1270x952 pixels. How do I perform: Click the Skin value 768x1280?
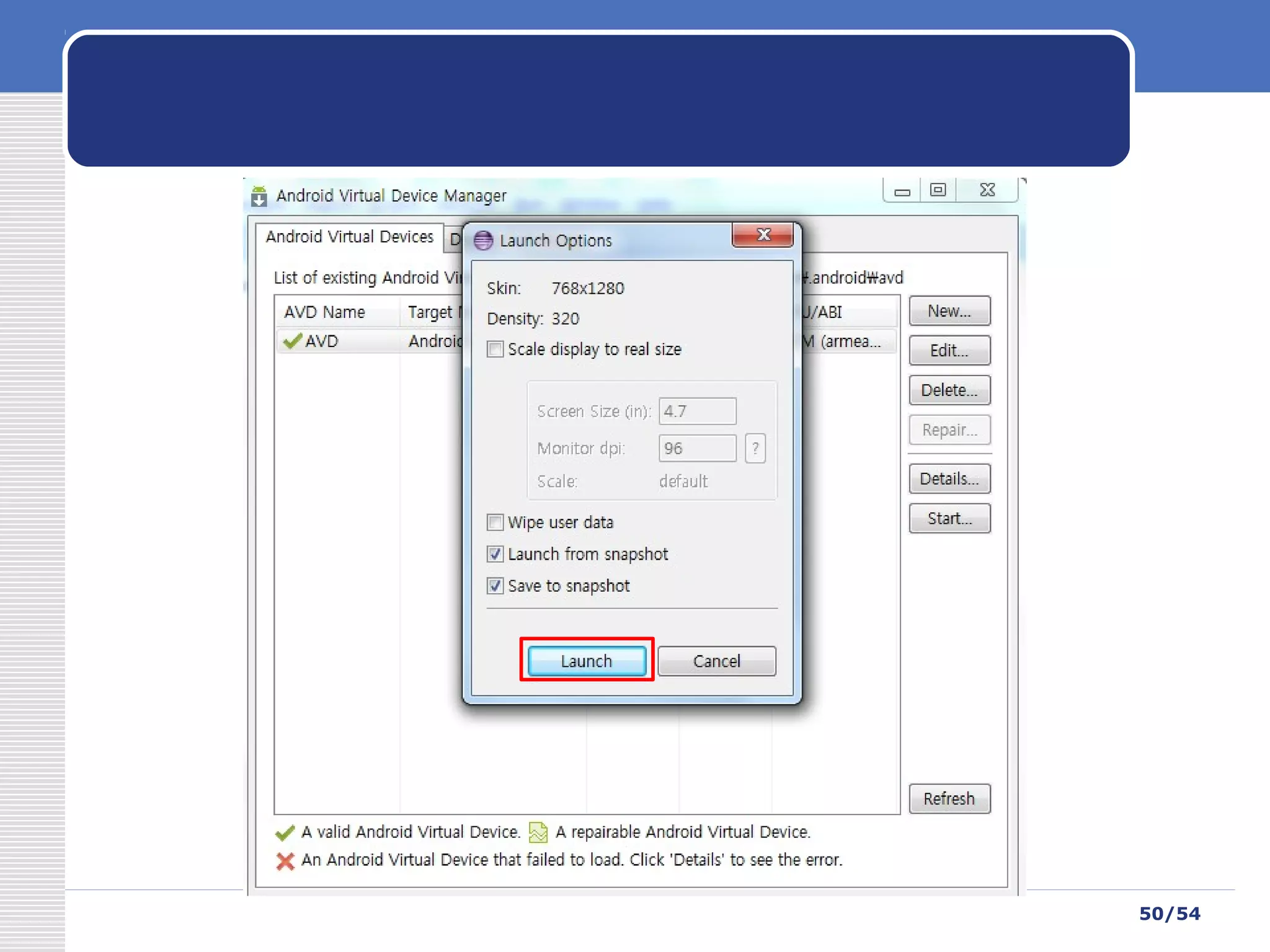pos(588,288)
